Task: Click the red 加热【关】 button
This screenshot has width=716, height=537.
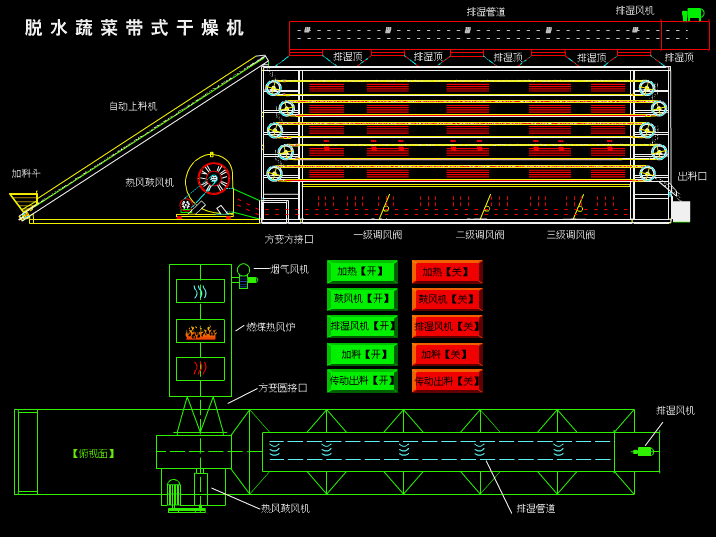Action: coord(447,272)
